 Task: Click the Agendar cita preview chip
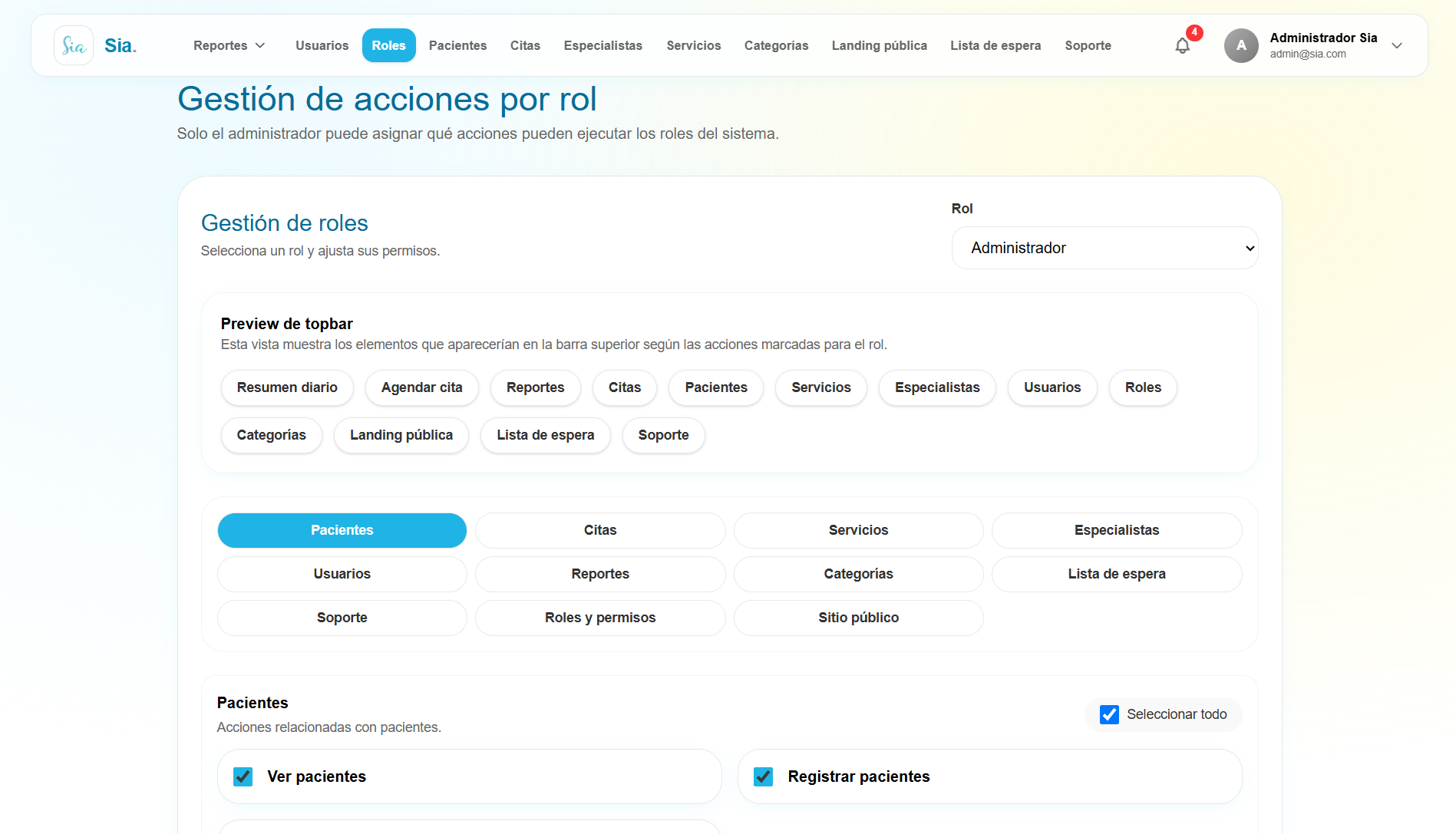point(422,387)
